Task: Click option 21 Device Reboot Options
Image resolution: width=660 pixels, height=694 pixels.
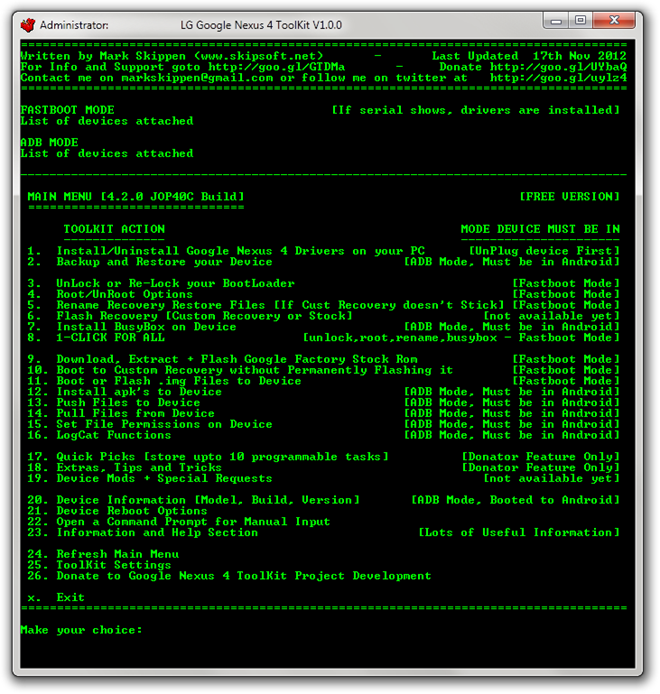Action: coord(117,511)
